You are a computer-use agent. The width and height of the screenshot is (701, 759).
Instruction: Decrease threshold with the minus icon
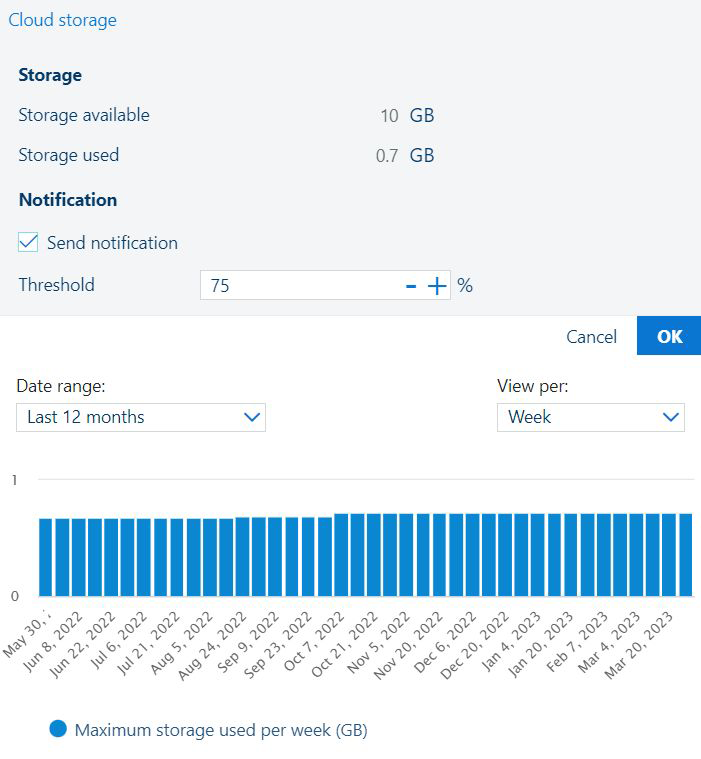(x=411, y=287)
